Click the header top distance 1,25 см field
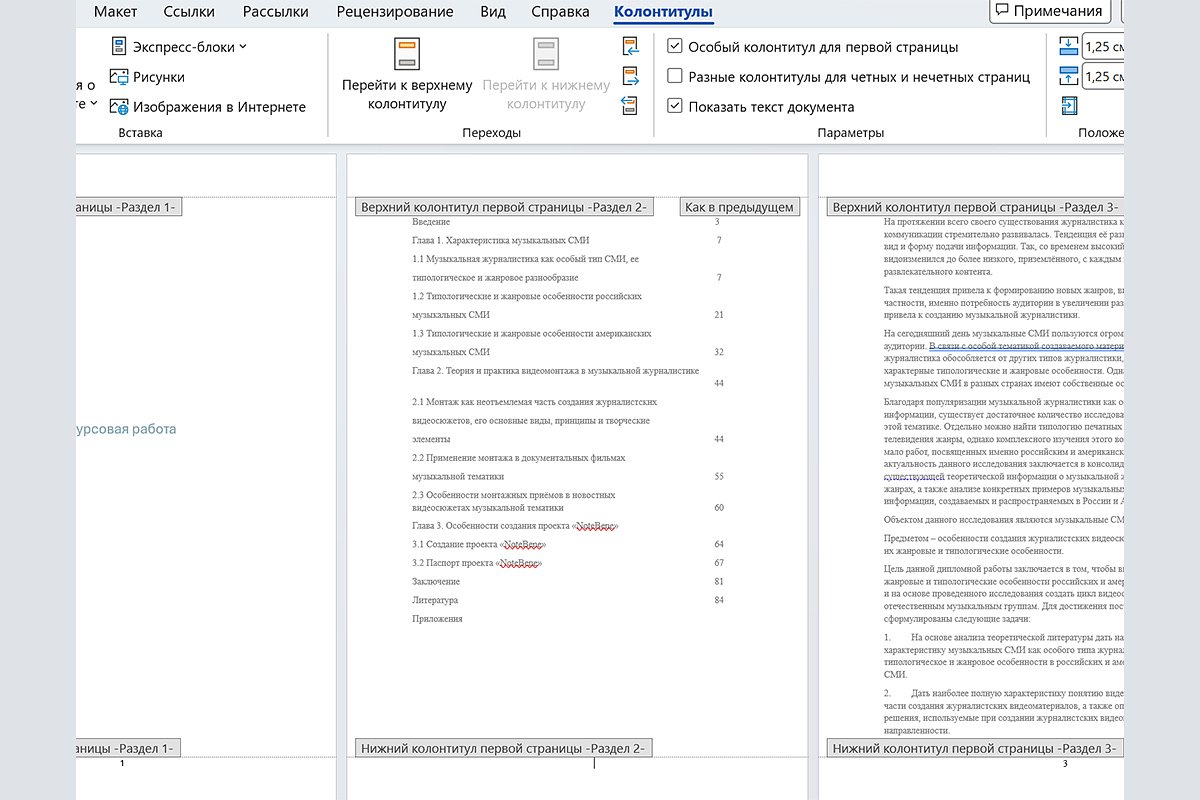The height and width of the screenshot is (800, 1200). [x=1103, y=46]
